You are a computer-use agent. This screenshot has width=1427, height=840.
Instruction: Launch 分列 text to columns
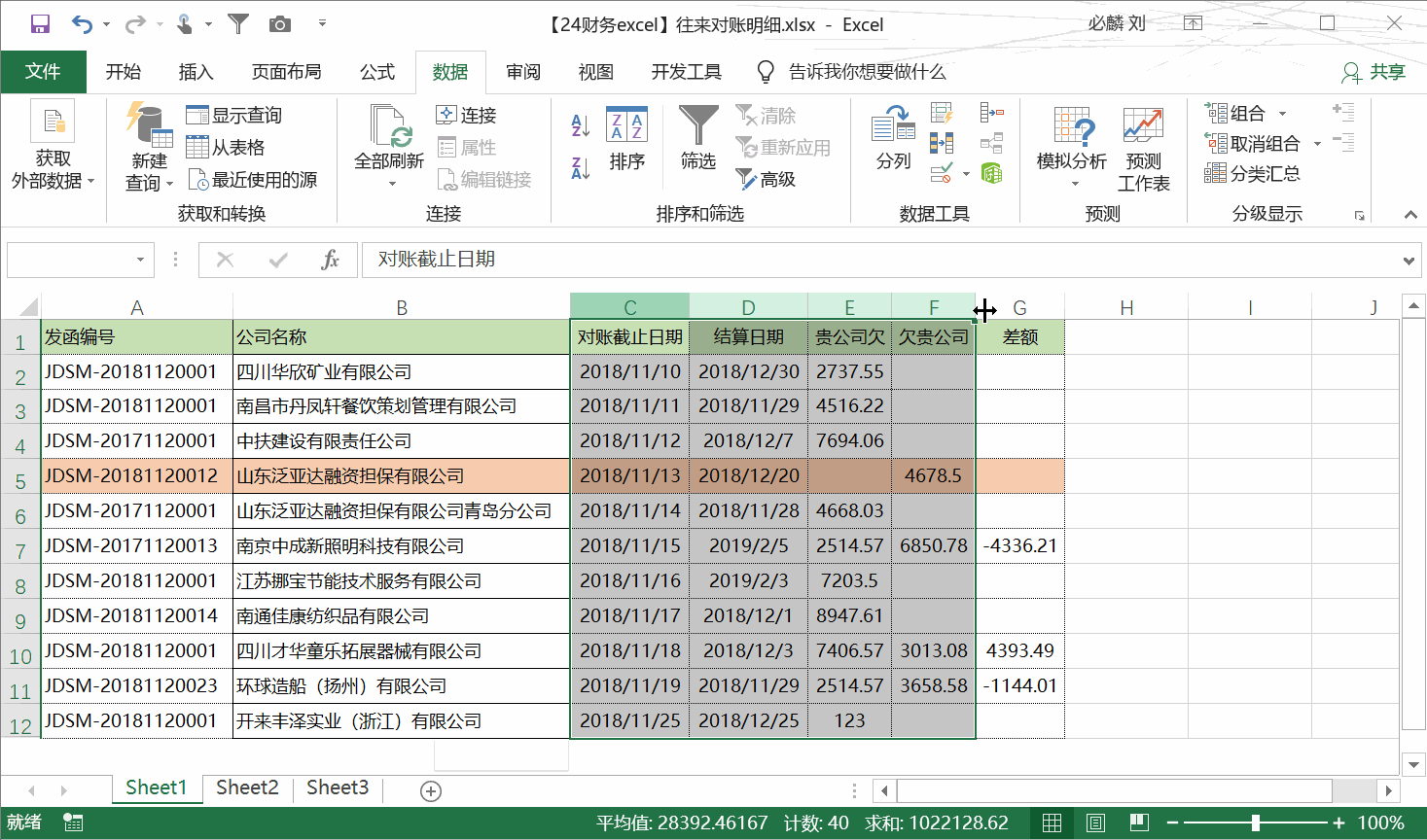[894, 139]
